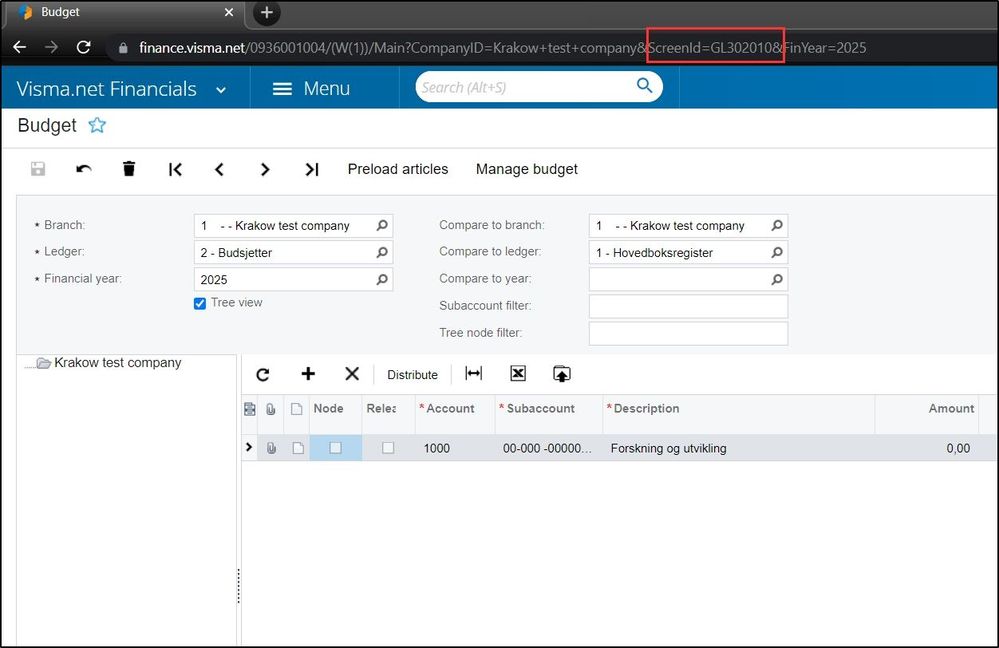This screenshot has width=999, height=648.
Task: Open the Compare to branch lookup magnifier
Action: [777, 226]
